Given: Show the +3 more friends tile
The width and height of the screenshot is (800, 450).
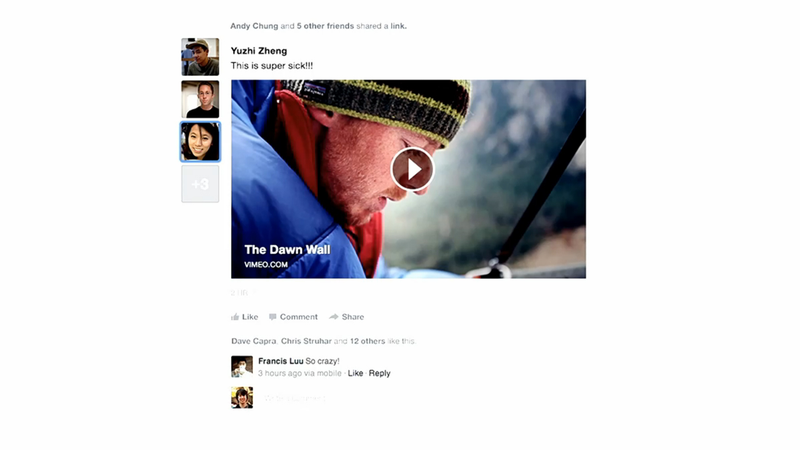Looking at the screenshot, I should tap(200, 184).
